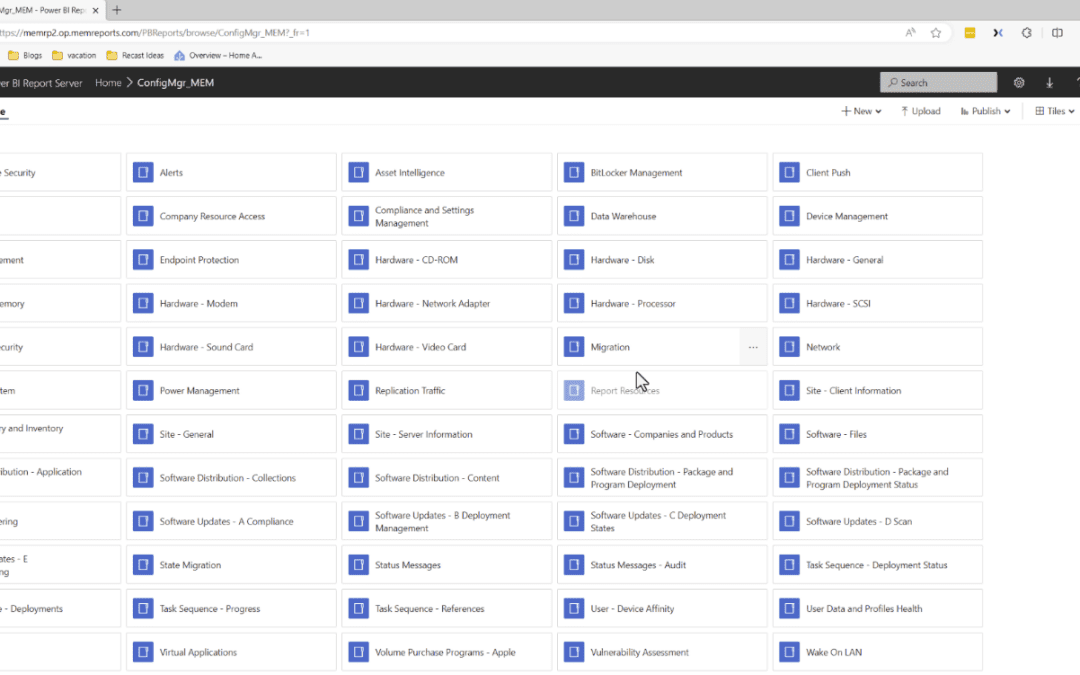Open the Hardware - CD-ROM folder
1080x675 pixels.
(x=446, y=260)
